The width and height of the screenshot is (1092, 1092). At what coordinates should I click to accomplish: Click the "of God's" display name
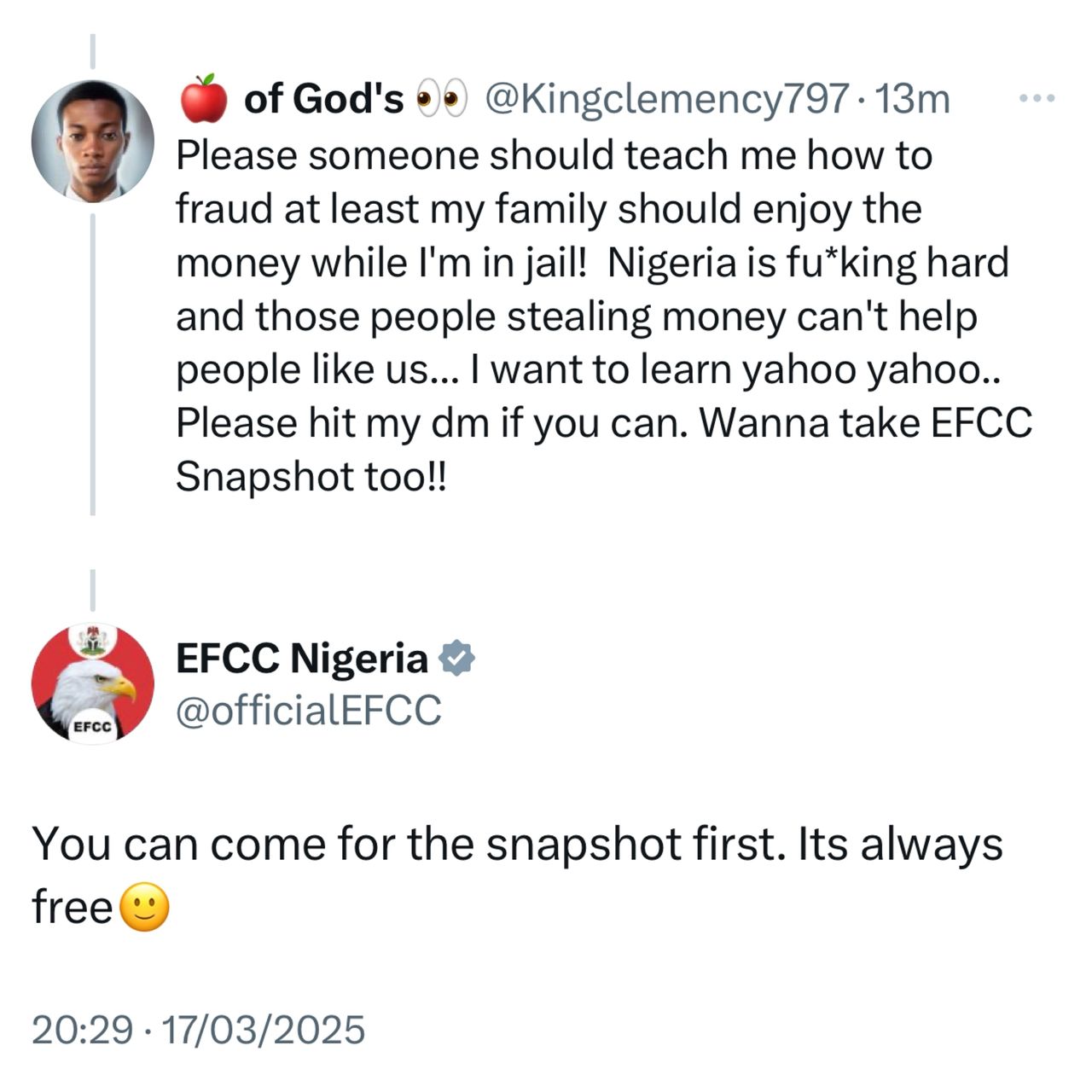[x=323, y=99]
